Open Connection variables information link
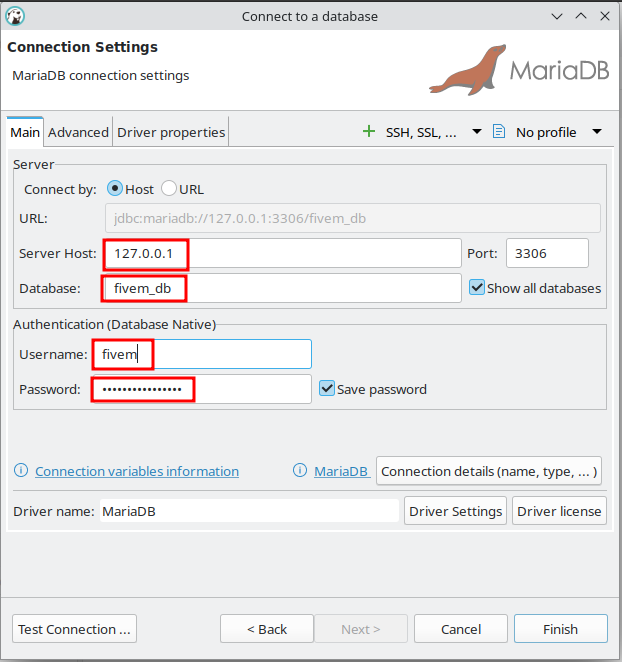Image resolution: width=622 pixels, height=662 pixels. pos(137,471)
